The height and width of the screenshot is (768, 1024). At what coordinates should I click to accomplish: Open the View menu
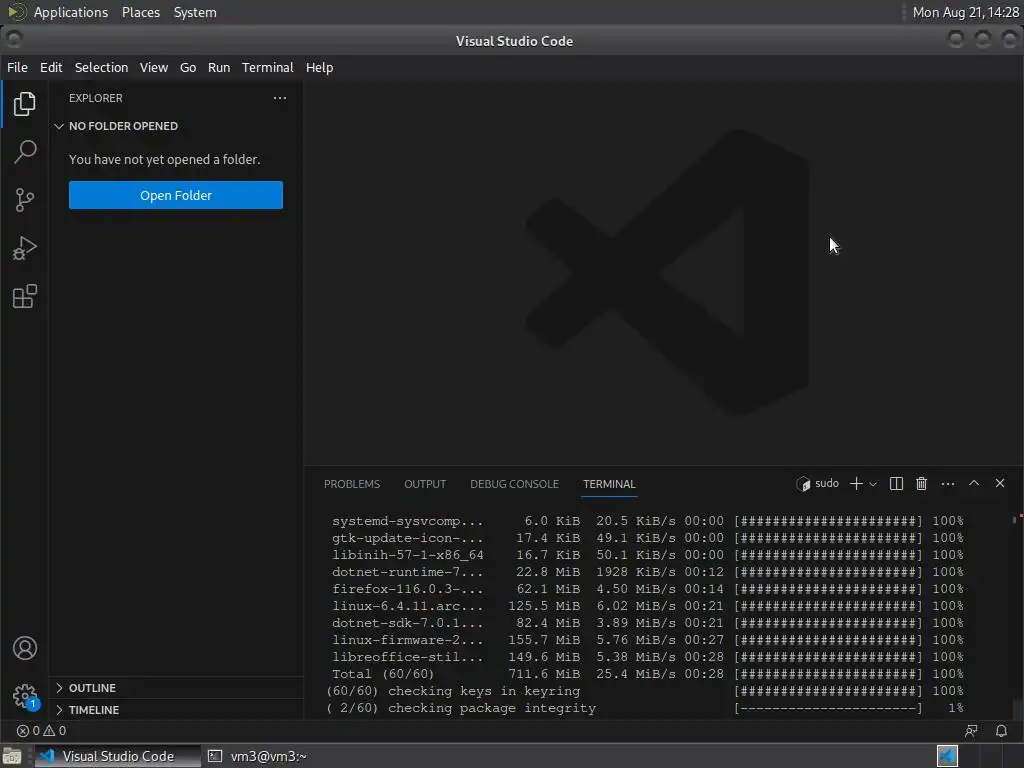pos(153,67)
